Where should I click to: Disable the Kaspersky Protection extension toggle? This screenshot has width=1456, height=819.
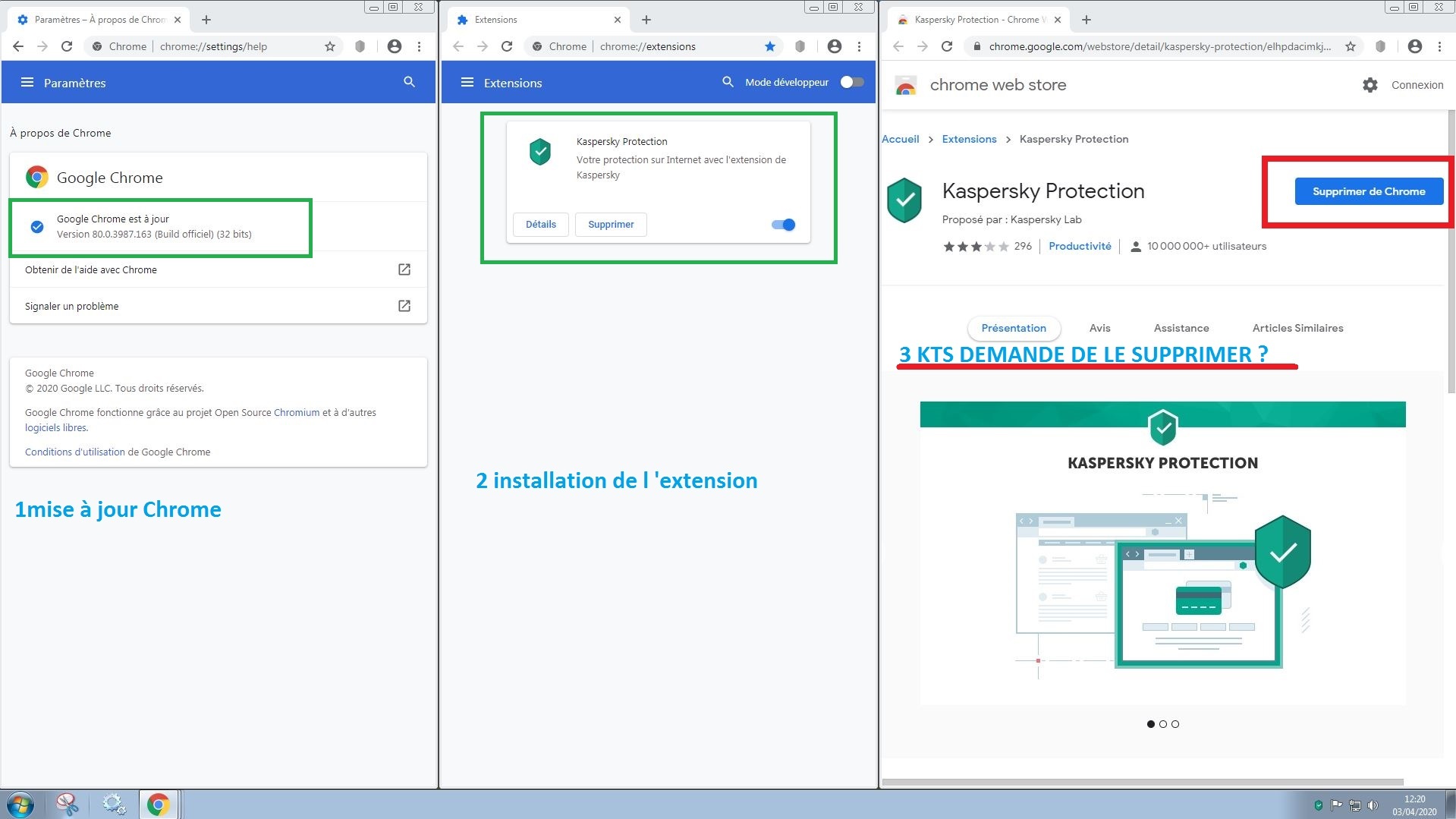pos(783,225)
